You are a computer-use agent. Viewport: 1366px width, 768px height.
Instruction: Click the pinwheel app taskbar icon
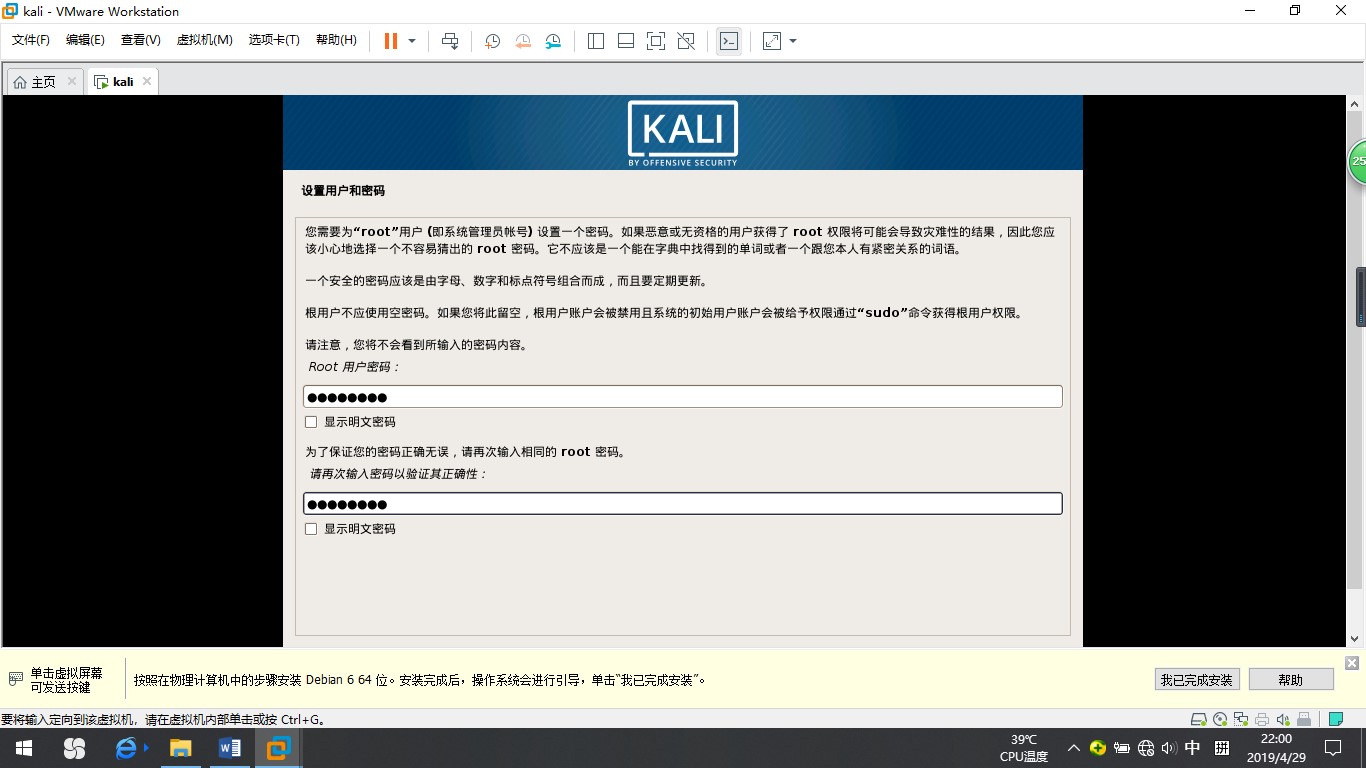coord(74,748)
